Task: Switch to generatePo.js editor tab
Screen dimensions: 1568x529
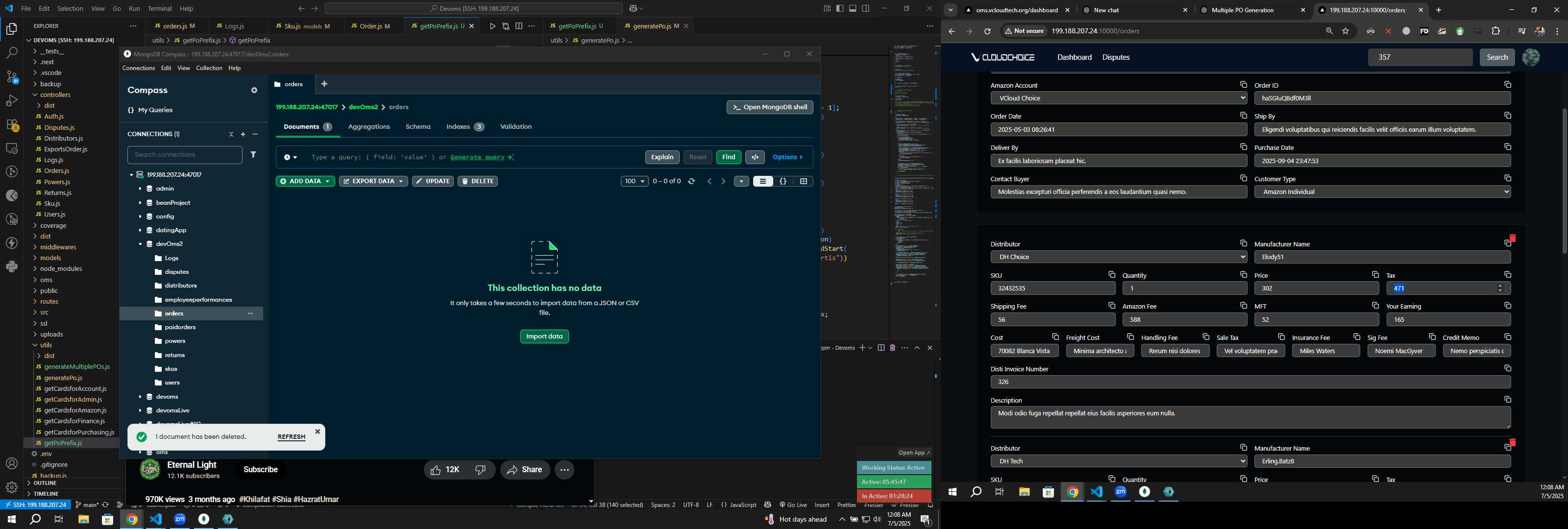Action: click(x=651, y=26)
